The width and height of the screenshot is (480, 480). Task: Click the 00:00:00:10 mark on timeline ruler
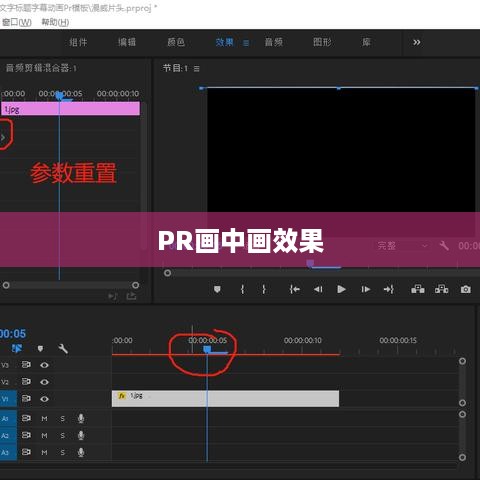pyautogui.click(x=303, y=340)
